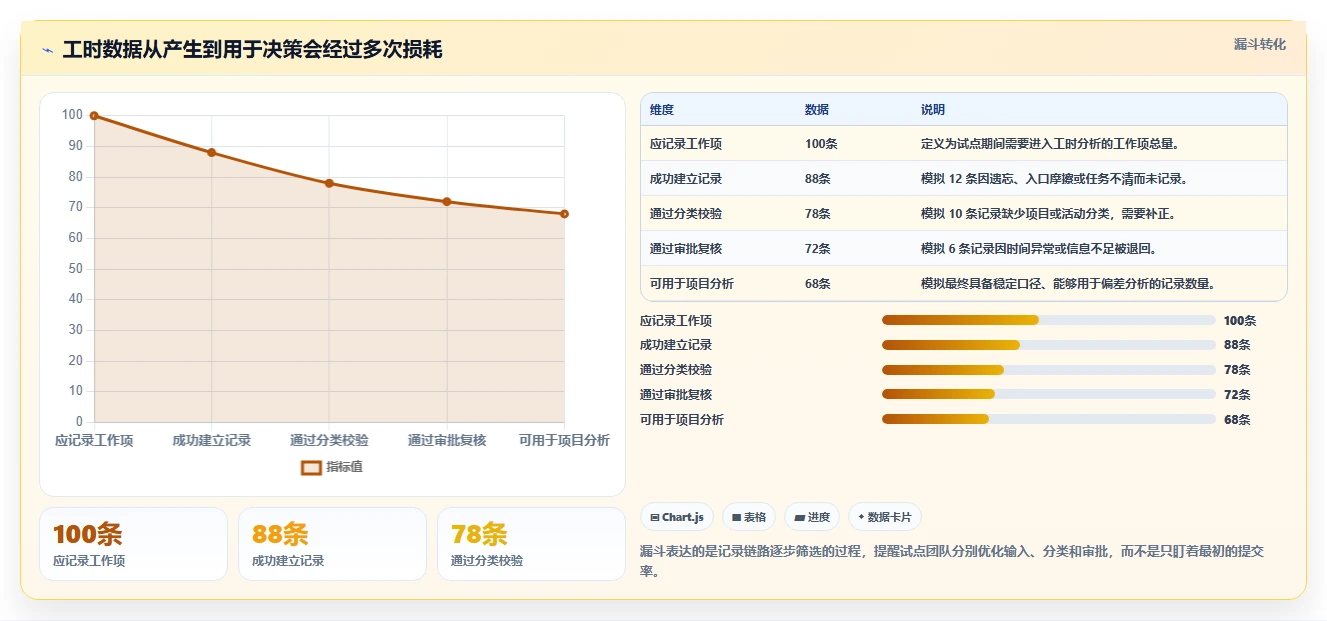This screenshot has height=621, width=1327.
Task: Click the description starting 模拟 10 条记录缺少
Action: coord(1049,214)
